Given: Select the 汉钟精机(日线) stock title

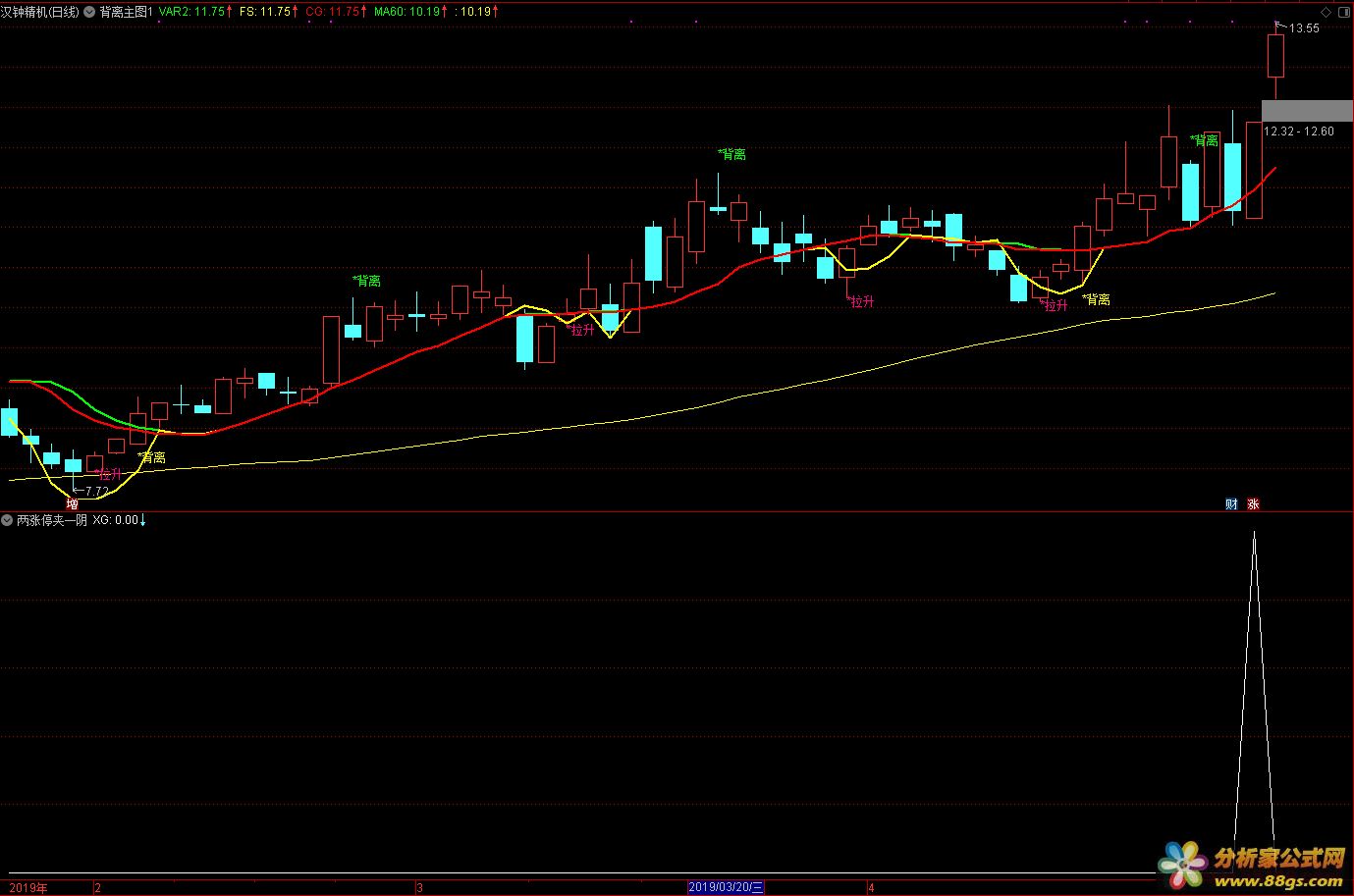Looking at the screenshot, I should pyautogui.click(x=40, y=12).
